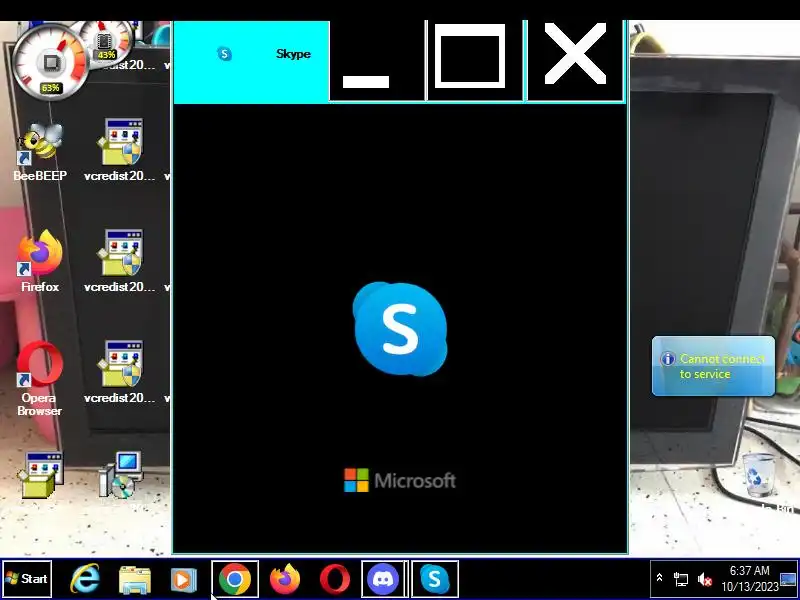Switch to Skype in the taskbar
800x600 pixels.
pos(435,579)
